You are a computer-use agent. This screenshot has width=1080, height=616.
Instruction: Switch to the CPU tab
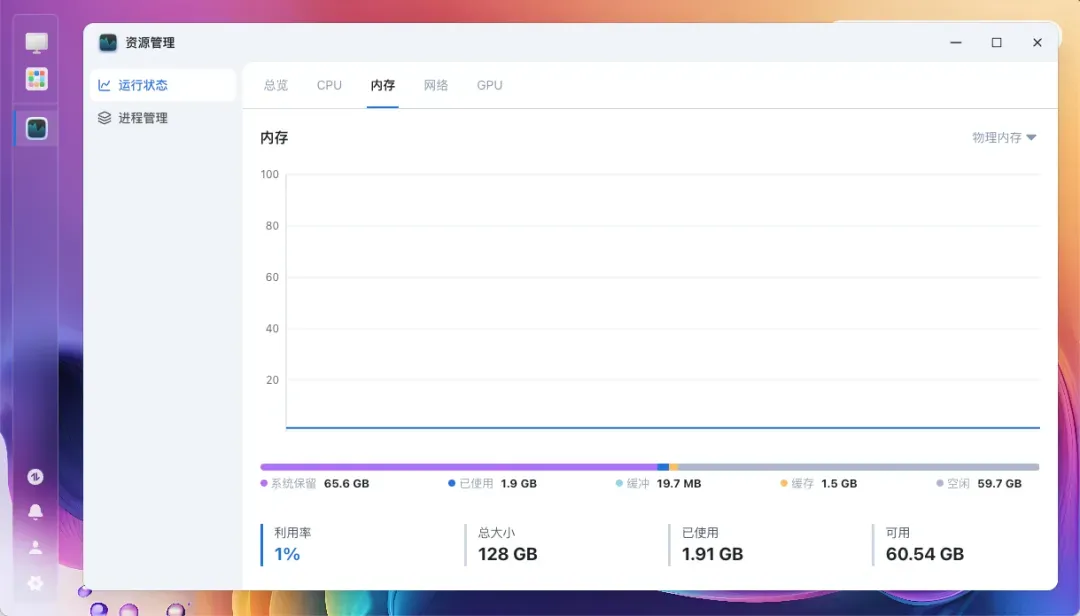(x=329, y=85)
